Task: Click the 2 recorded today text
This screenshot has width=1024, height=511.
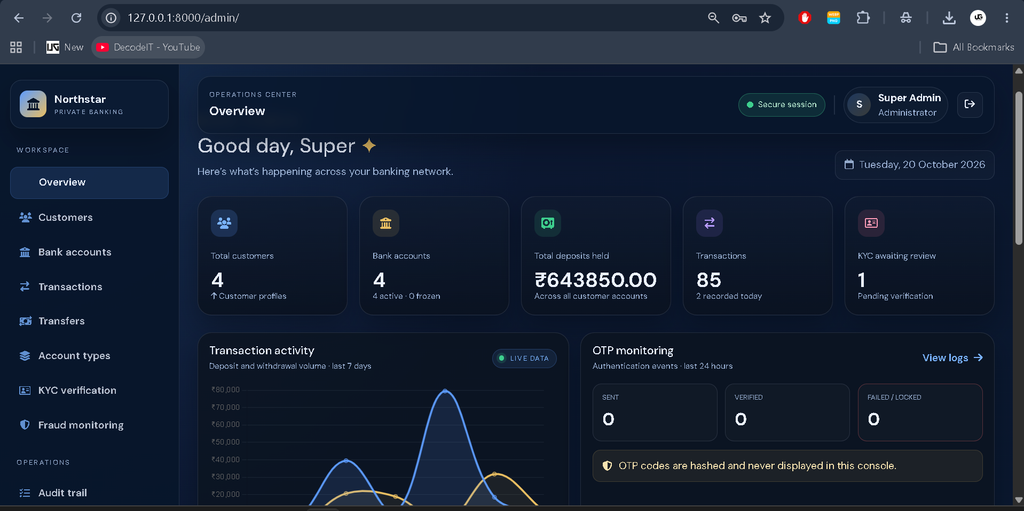Action: click(x=729, y=296)
